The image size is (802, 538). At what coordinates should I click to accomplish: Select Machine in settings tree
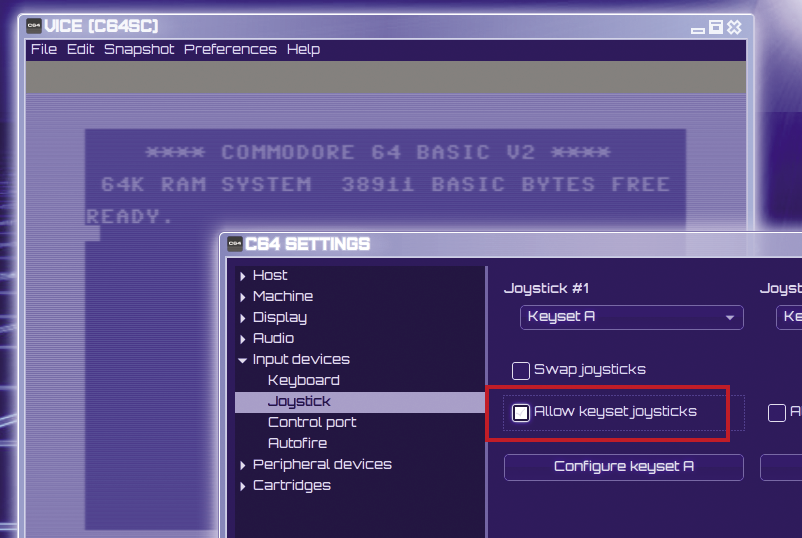pyautogui.click(x=283, y=296)
